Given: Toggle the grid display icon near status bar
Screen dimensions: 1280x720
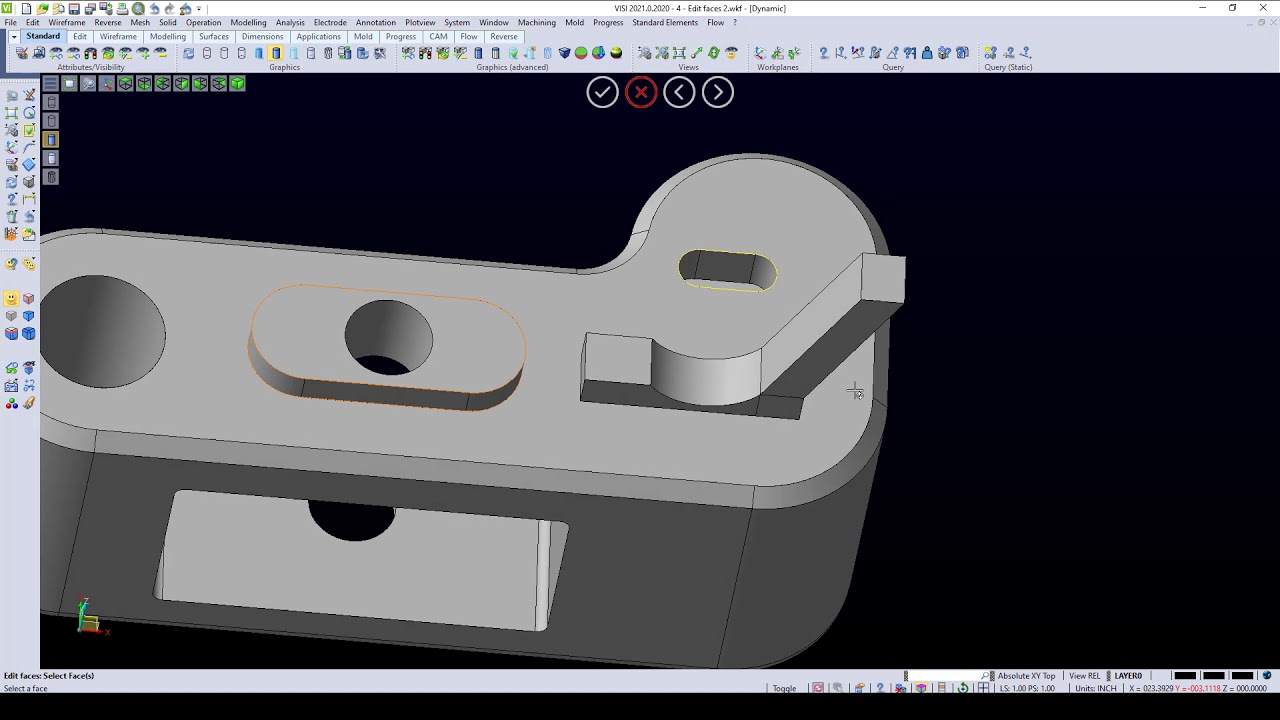Looking at the screenshot, I should pyautogui.click(x=983, y=688).
